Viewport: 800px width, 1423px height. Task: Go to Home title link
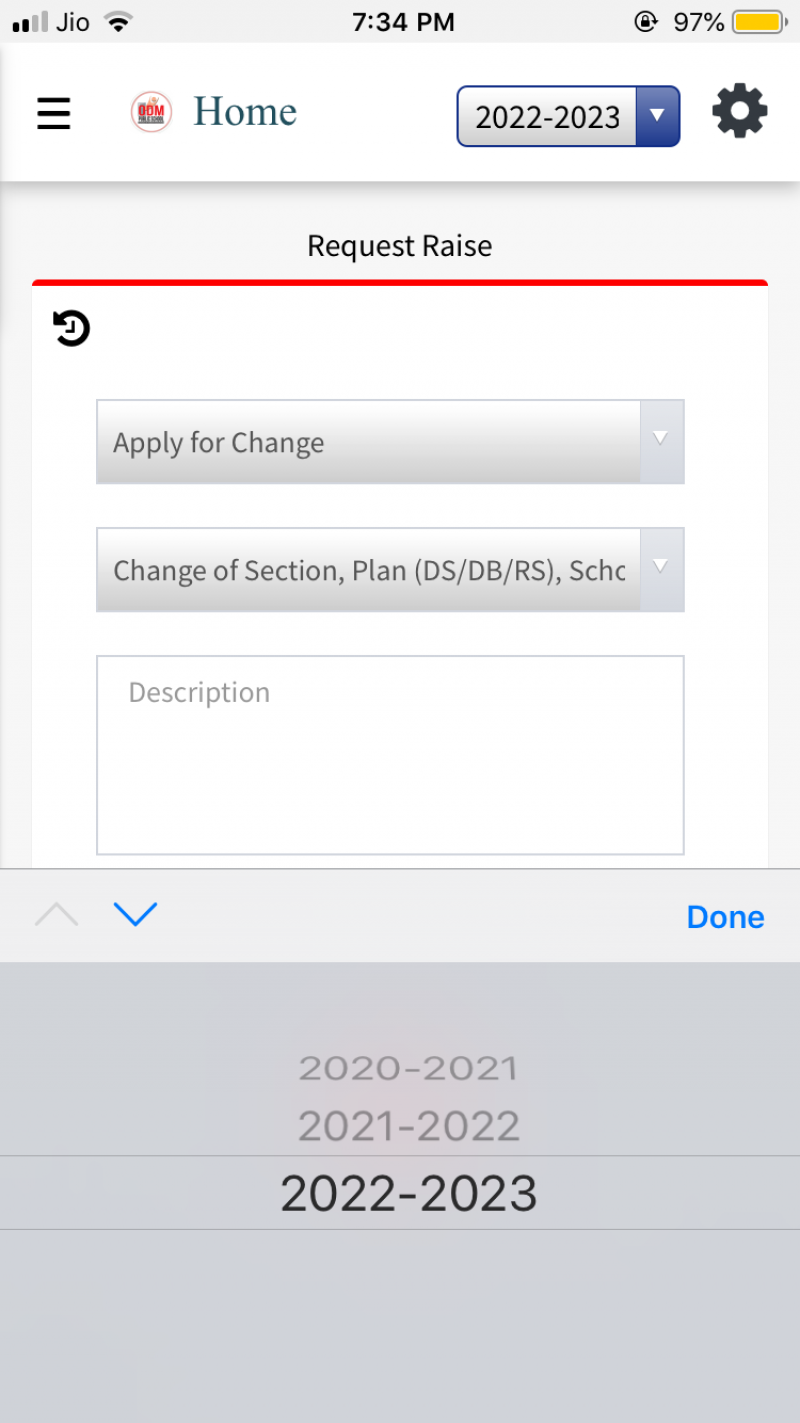[x=245, y=112]
